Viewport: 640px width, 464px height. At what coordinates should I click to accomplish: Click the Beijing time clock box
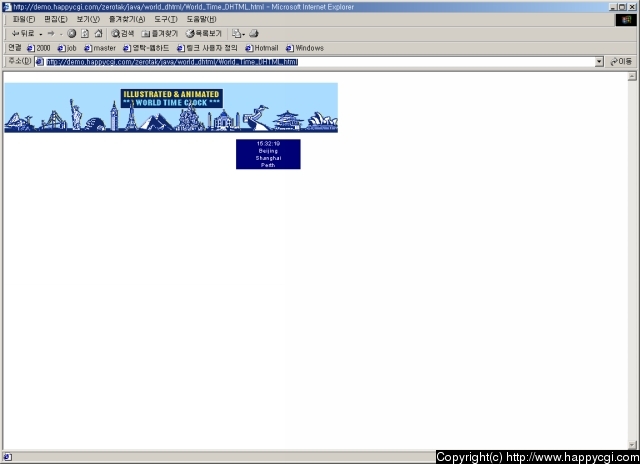click(268, 154)
